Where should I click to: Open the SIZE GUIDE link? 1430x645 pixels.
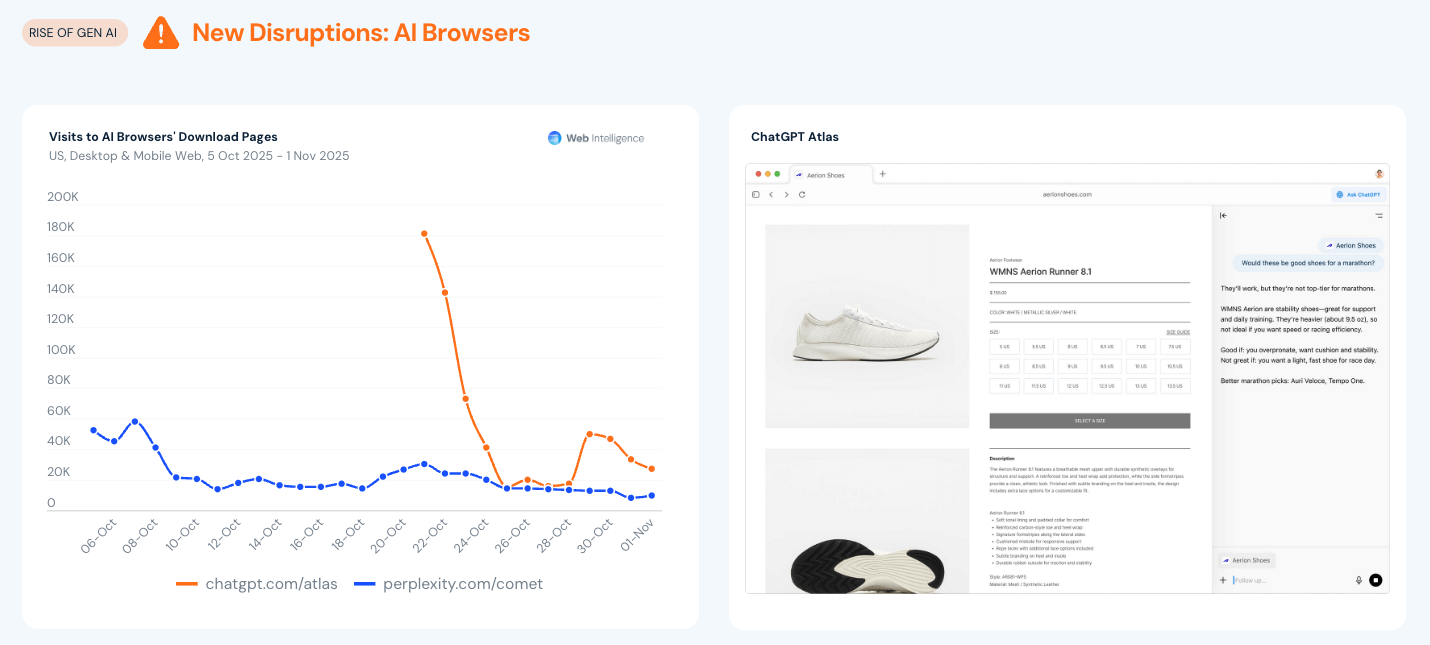pos(1178,333)
